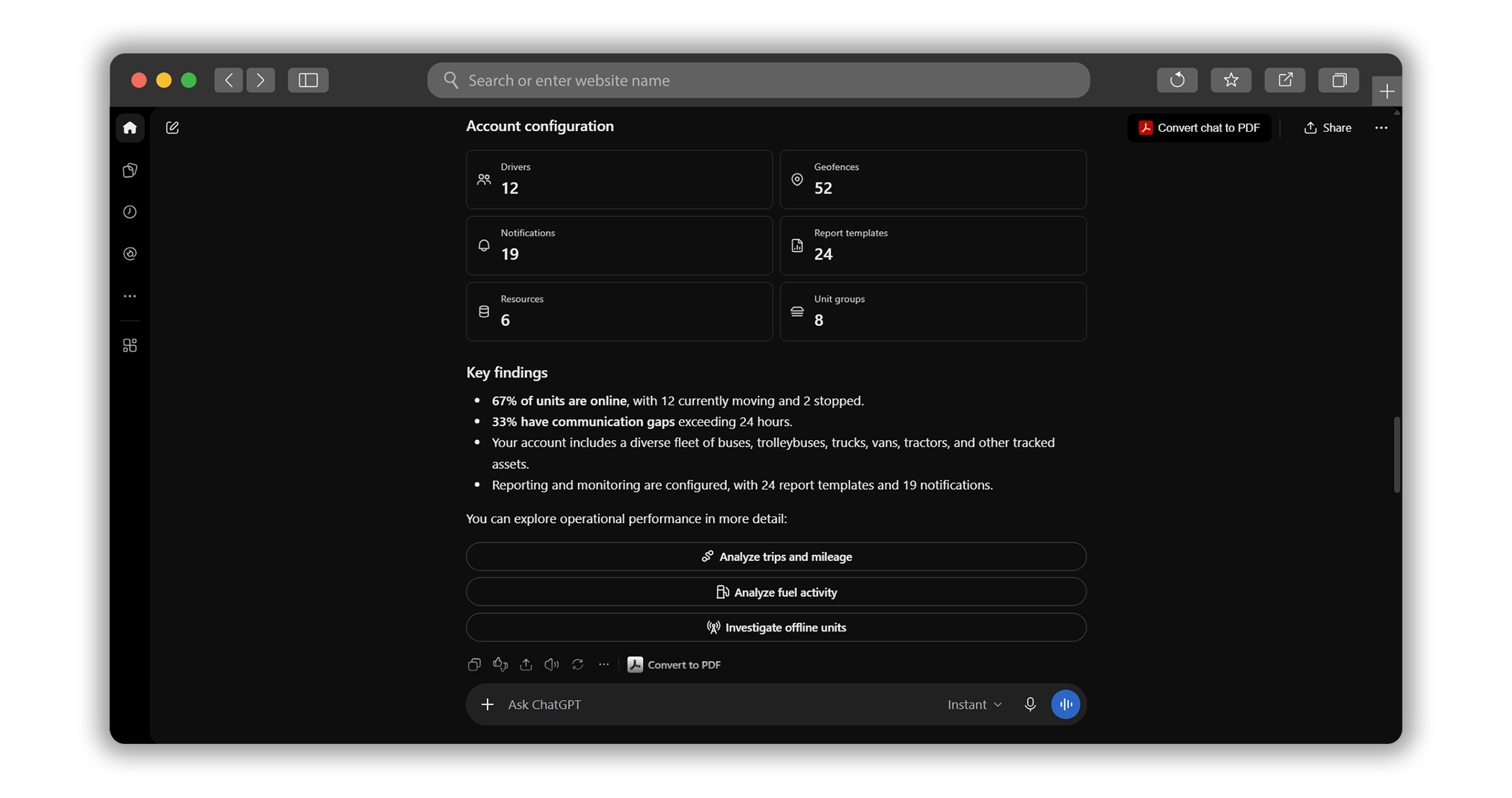Viewport: 1512px width, 798px height.
Task: Open the Instant model dropdown
Action: pyautogui.click(x=975, y=704)
